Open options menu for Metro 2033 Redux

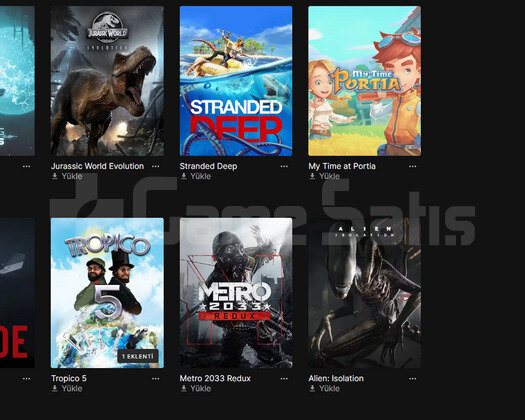click(284, 379)
